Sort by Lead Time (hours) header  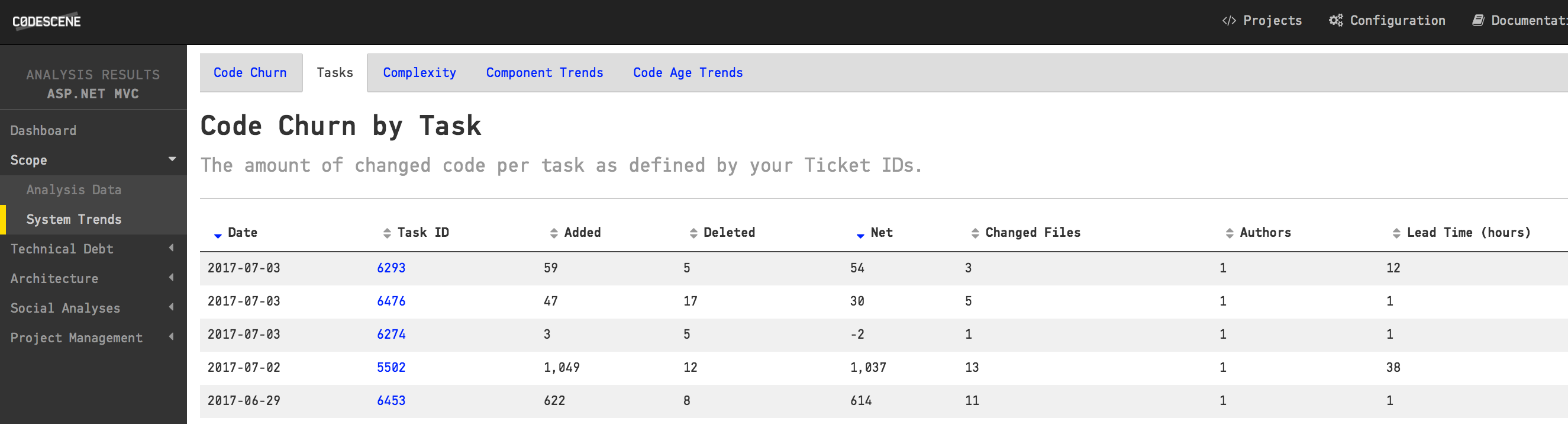pos(1467,233)
